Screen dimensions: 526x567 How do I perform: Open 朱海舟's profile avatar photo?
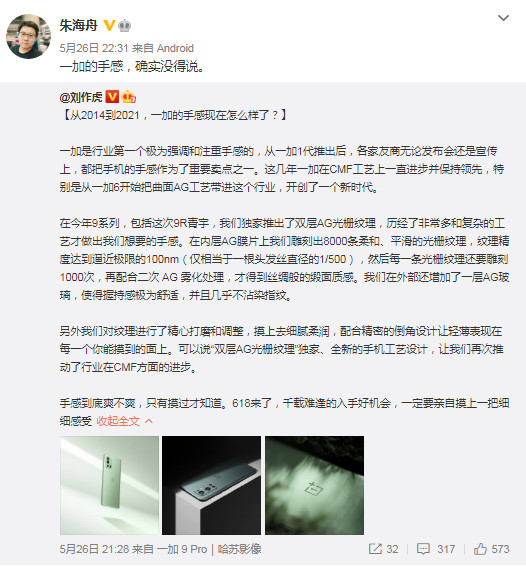(29, 37)
